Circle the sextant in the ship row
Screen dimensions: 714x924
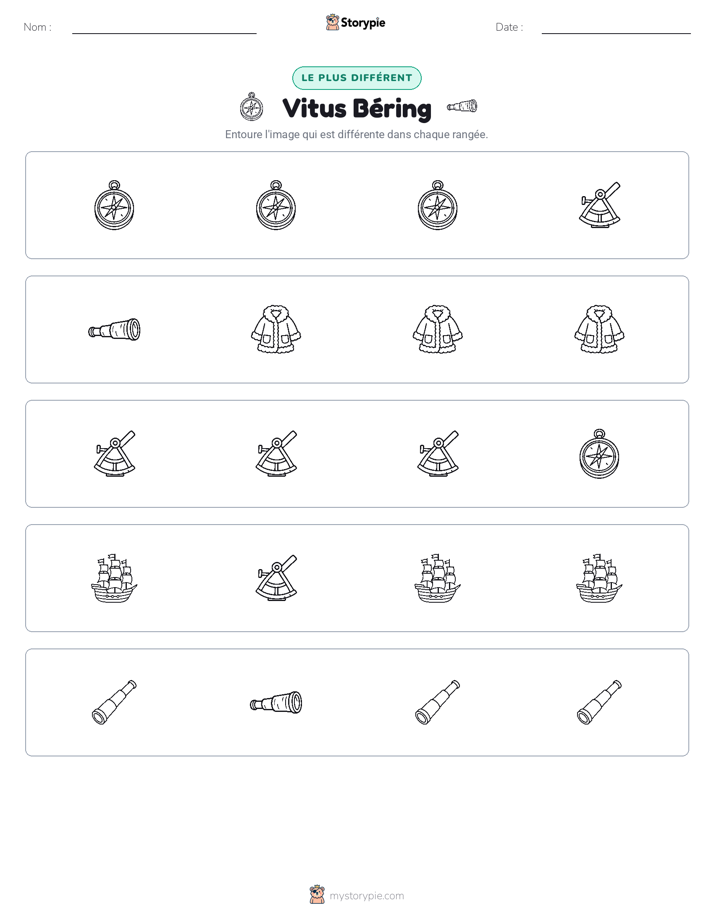click(276, 578)
